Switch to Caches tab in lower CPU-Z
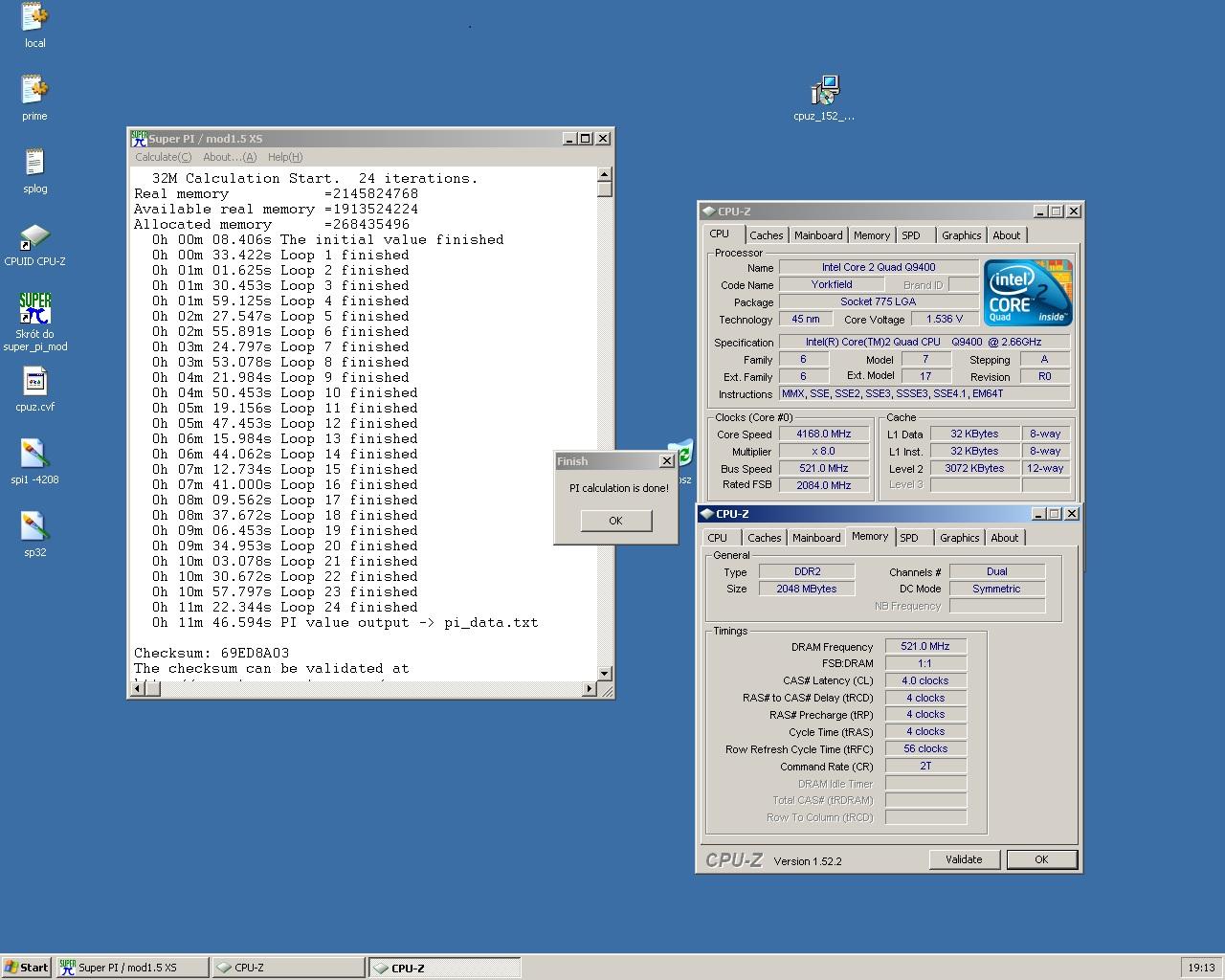 click(764, 538)
